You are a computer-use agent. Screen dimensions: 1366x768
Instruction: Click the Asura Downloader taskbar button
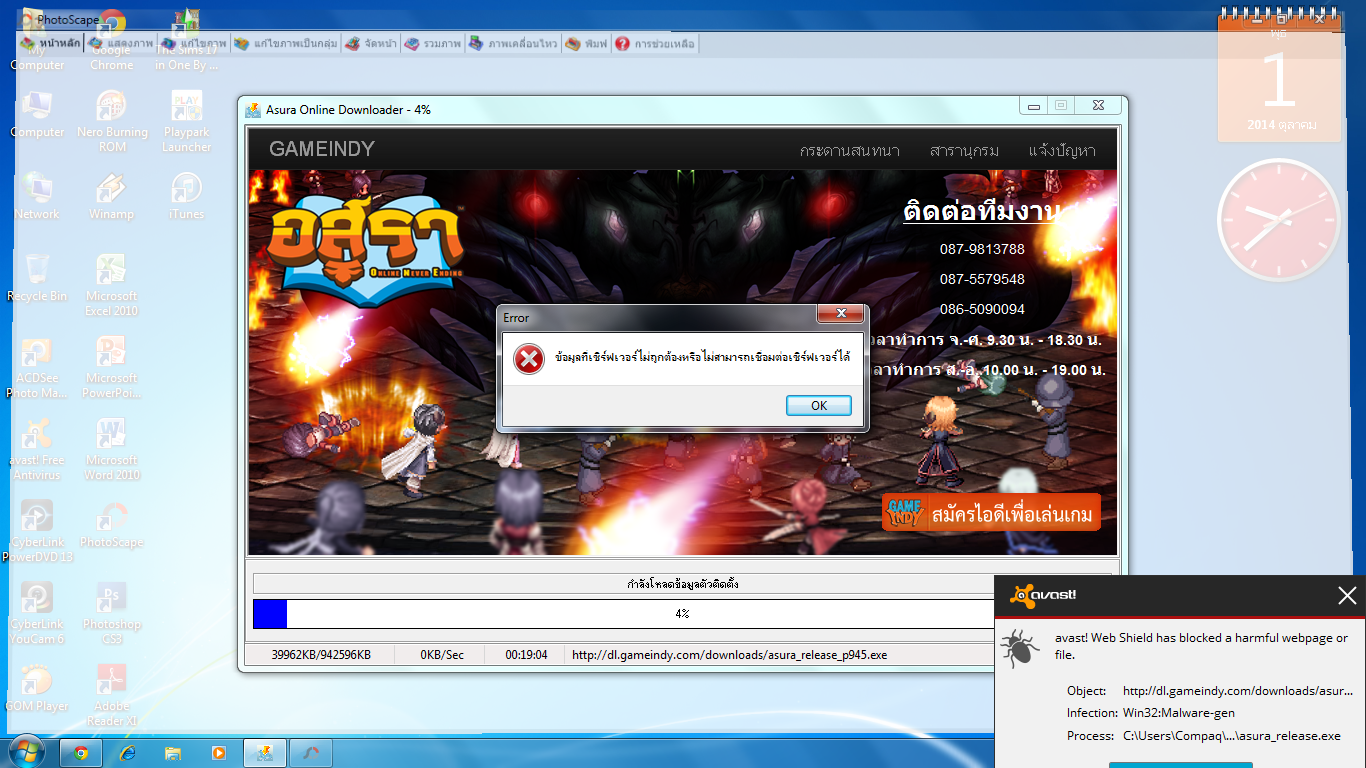click(x=265, y=752)
